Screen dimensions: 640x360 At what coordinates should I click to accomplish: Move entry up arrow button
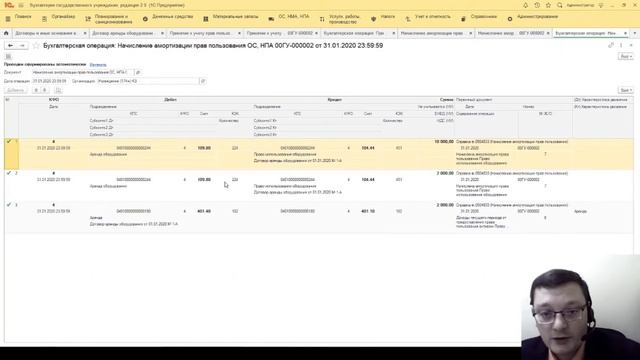pyautogui.click(x=36, y=90)
